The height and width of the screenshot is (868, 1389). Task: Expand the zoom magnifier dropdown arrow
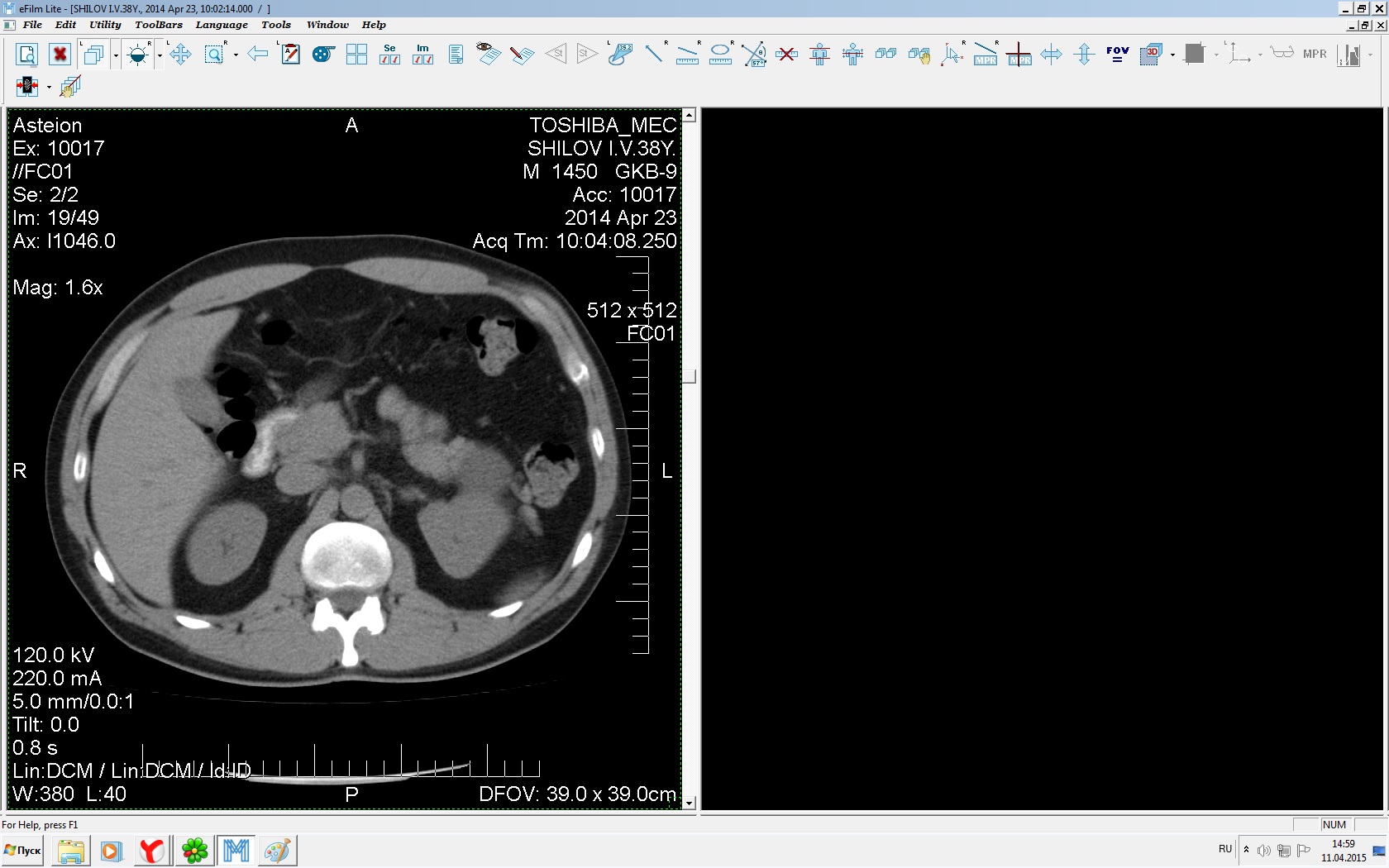click(x=236, y=56)
